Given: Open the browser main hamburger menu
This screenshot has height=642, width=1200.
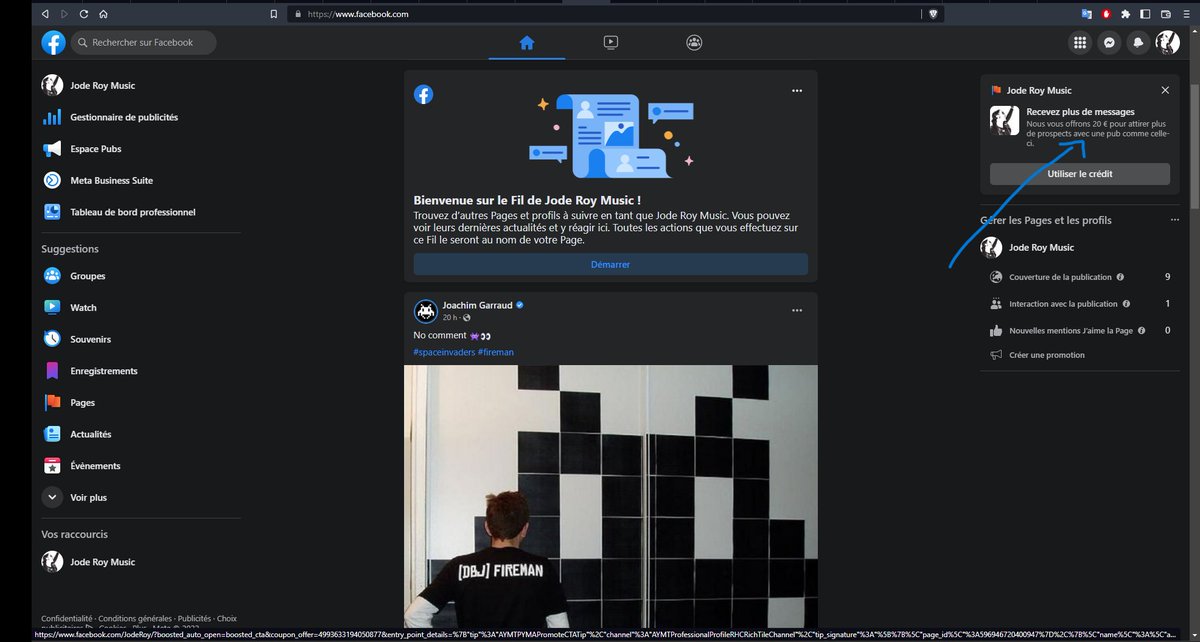Looking at the screenshot, I should (x=1185, y=14).
